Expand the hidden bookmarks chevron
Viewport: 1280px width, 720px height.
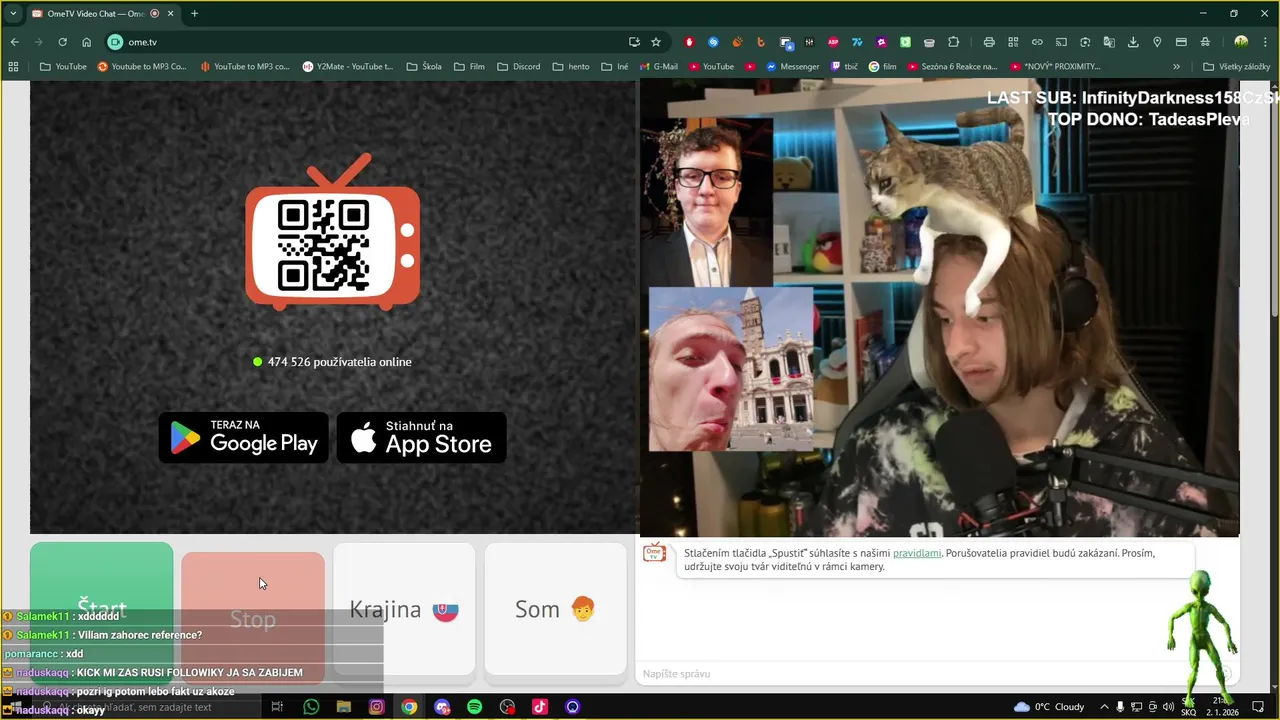(x=1176, y=67)
